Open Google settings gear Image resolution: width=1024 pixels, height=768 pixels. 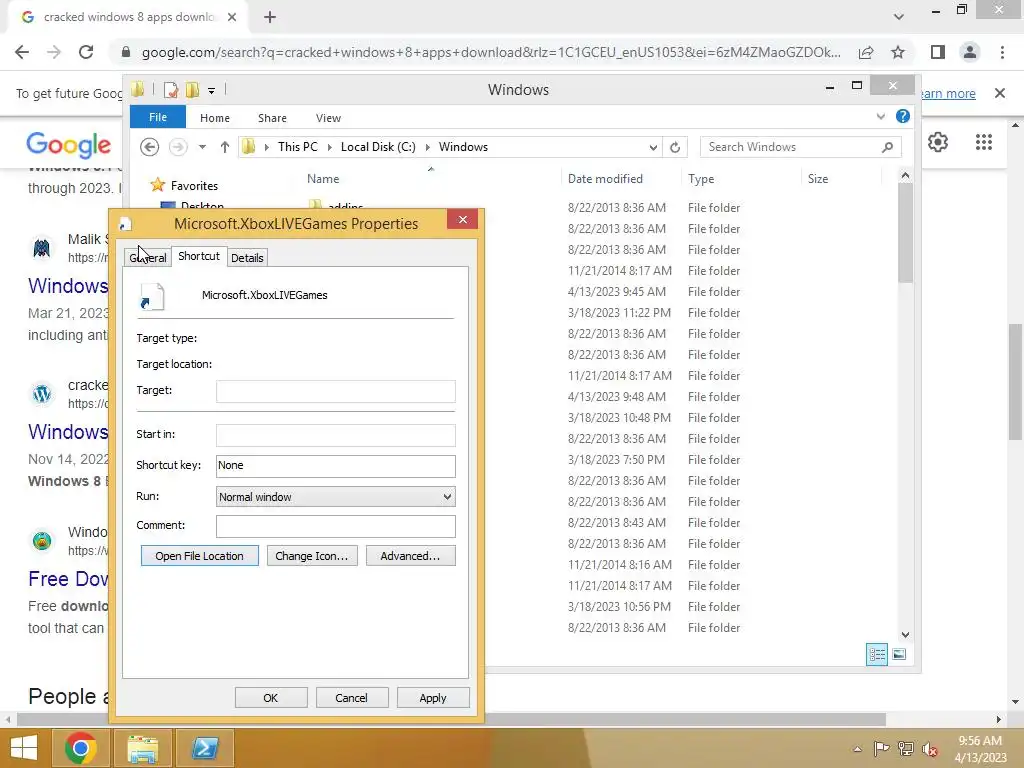[x=938, y=142]
